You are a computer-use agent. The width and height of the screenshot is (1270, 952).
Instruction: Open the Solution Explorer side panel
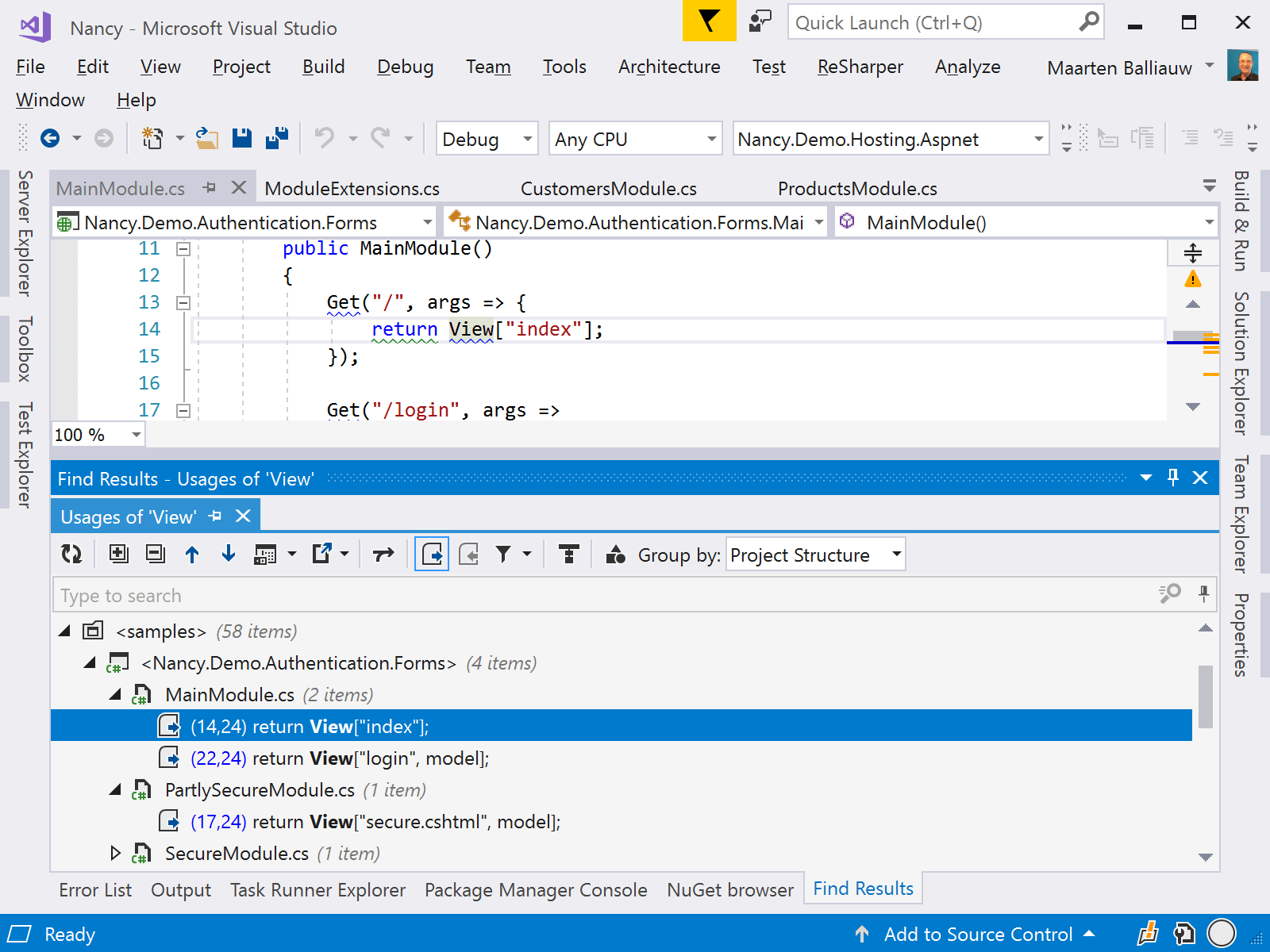coord(1241,363)
